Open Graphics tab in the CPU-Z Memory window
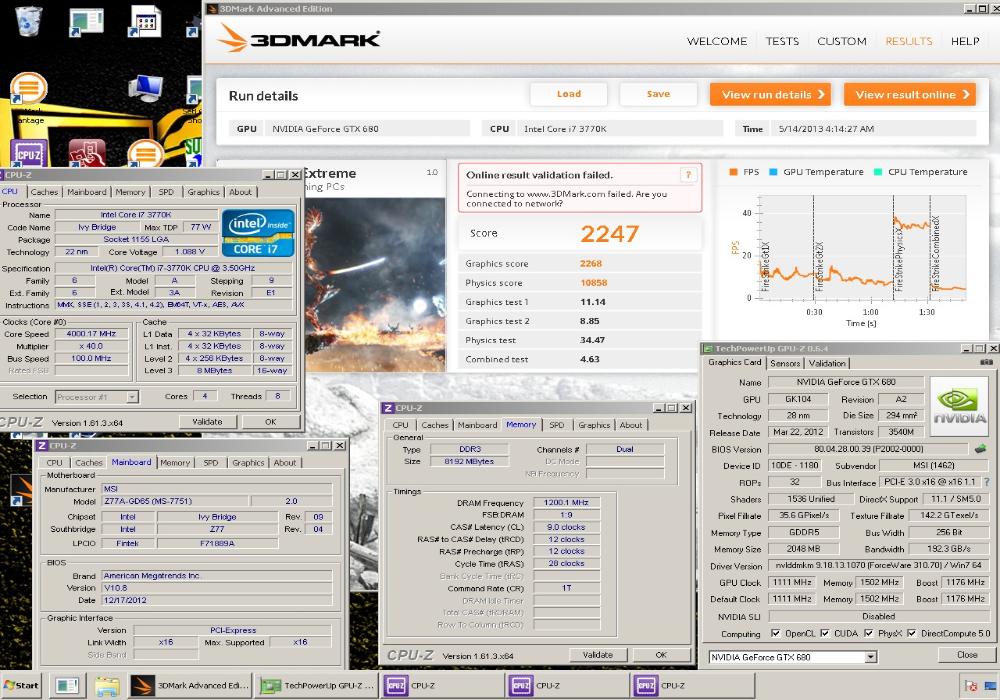Screen dimensions: 1000x700 click(594, 425)
